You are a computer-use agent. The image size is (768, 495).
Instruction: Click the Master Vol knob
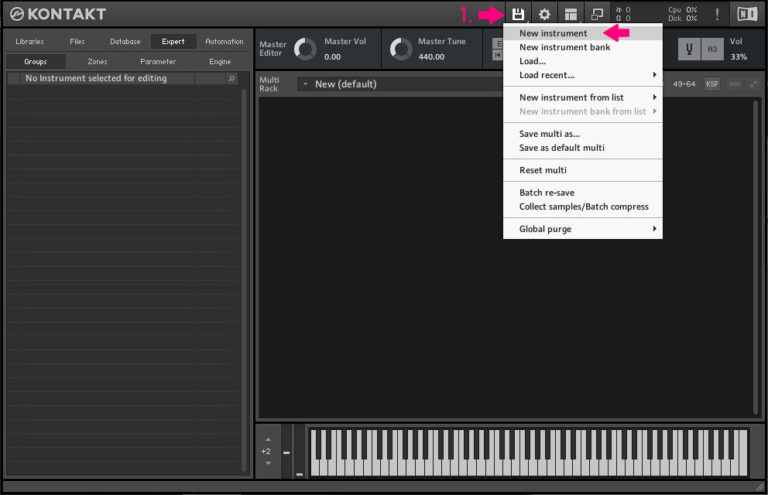(306, 50)
